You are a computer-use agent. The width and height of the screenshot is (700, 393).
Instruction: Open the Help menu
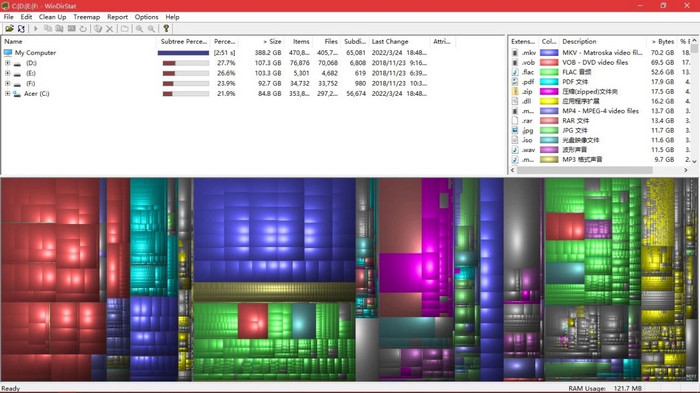[172, 17]
